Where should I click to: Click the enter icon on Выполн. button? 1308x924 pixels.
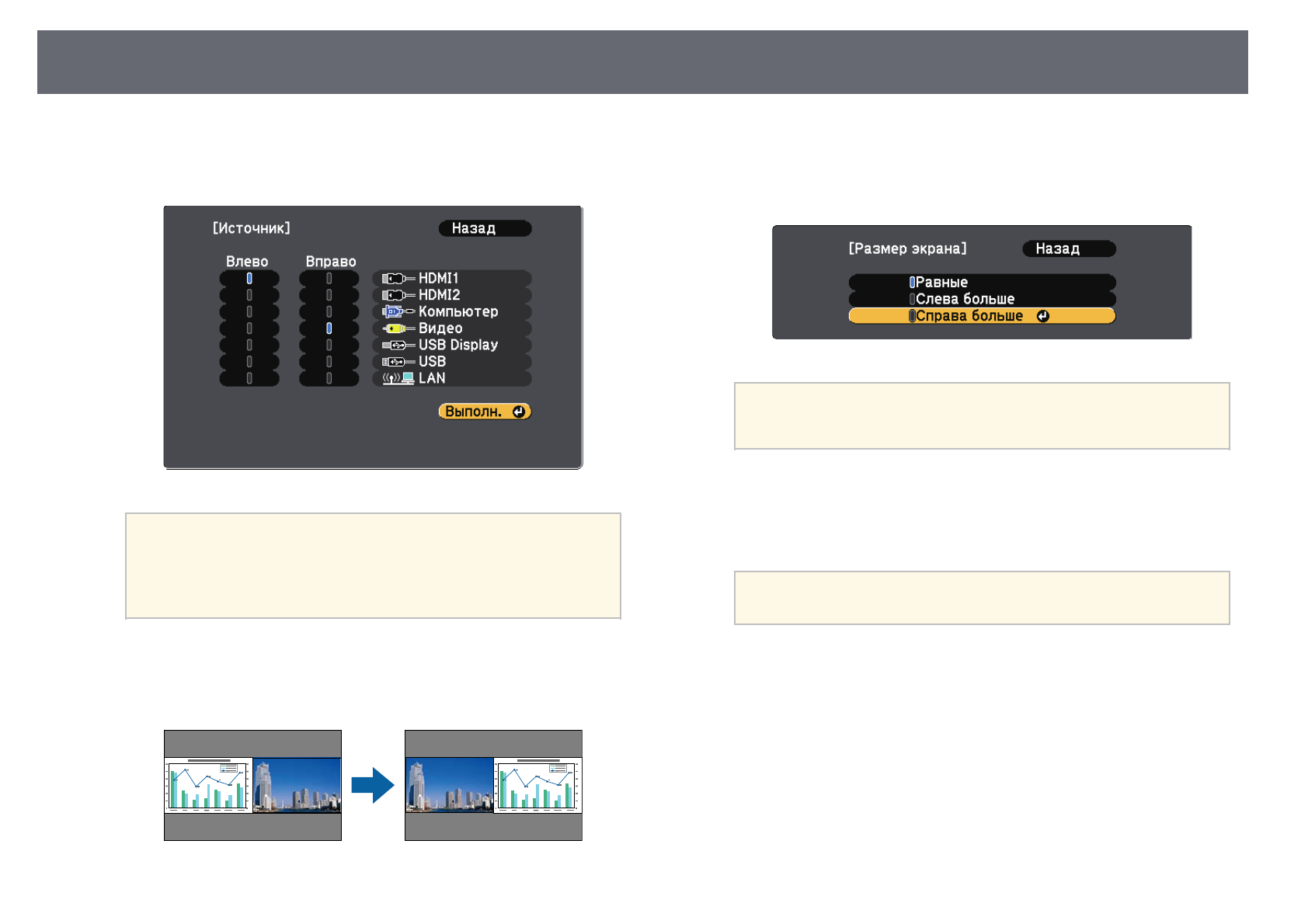pyautogui.click(x=519, y=412)
